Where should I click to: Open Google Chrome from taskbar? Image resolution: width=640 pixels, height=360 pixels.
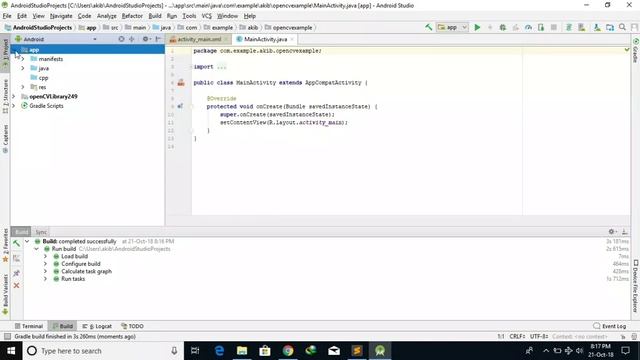(288, 351)
